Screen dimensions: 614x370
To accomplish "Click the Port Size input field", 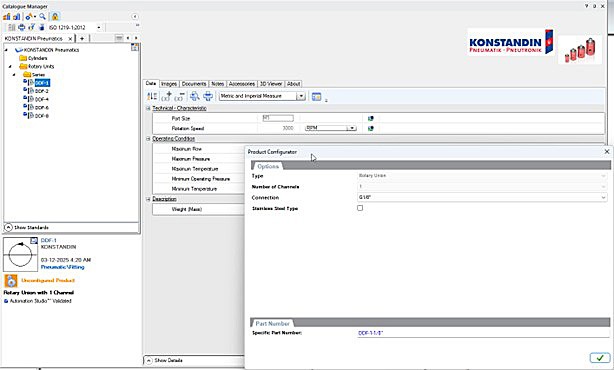I will point(278,118).
